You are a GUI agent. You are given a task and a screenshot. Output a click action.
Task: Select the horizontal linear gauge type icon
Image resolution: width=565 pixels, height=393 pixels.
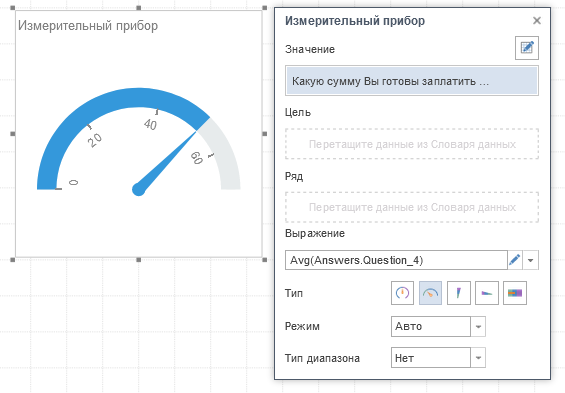pyautogui.click(x=487, y=293)
